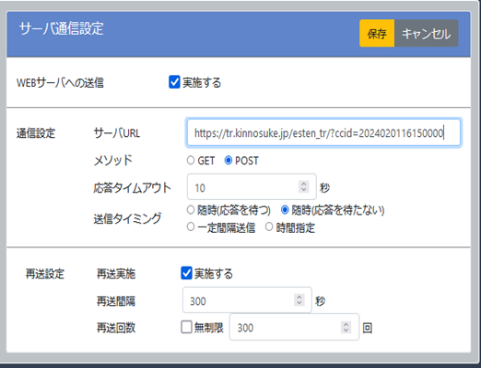Viewport: 481px width, 368px height.
Task: Select 随時(応答を待たない) send timing
Action: click(285, 210)
